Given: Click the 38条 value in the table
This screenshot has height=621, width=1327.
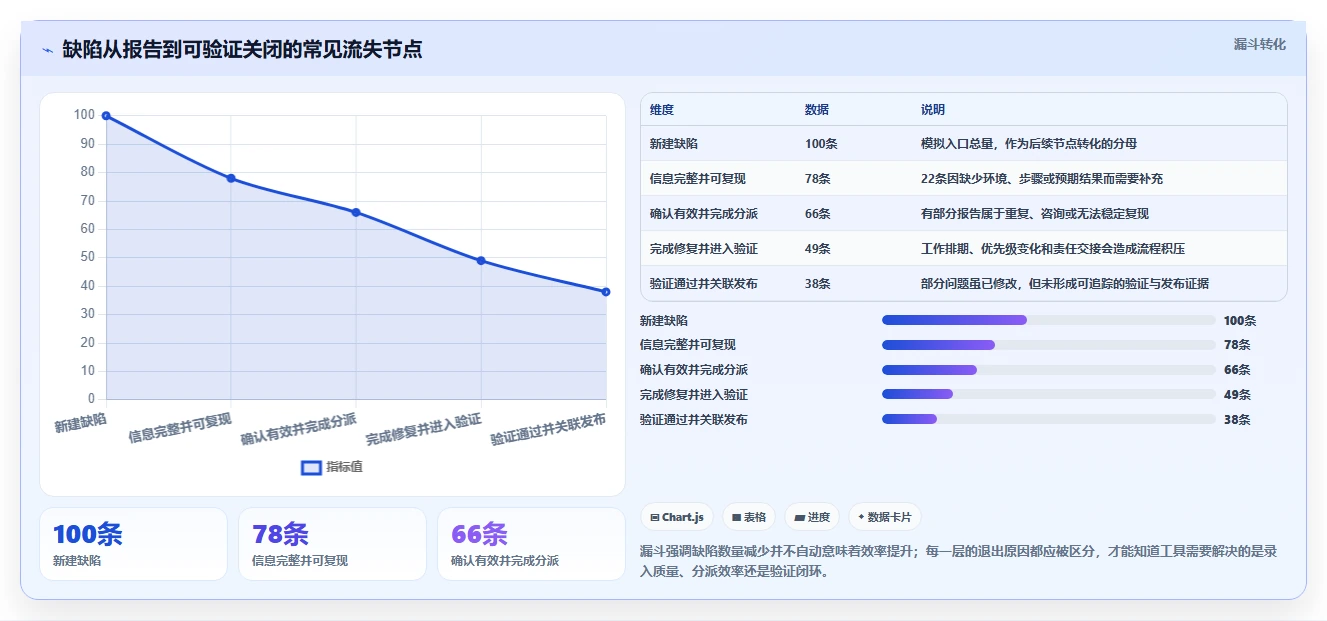Looking at the screenshot, I should 818,284.
